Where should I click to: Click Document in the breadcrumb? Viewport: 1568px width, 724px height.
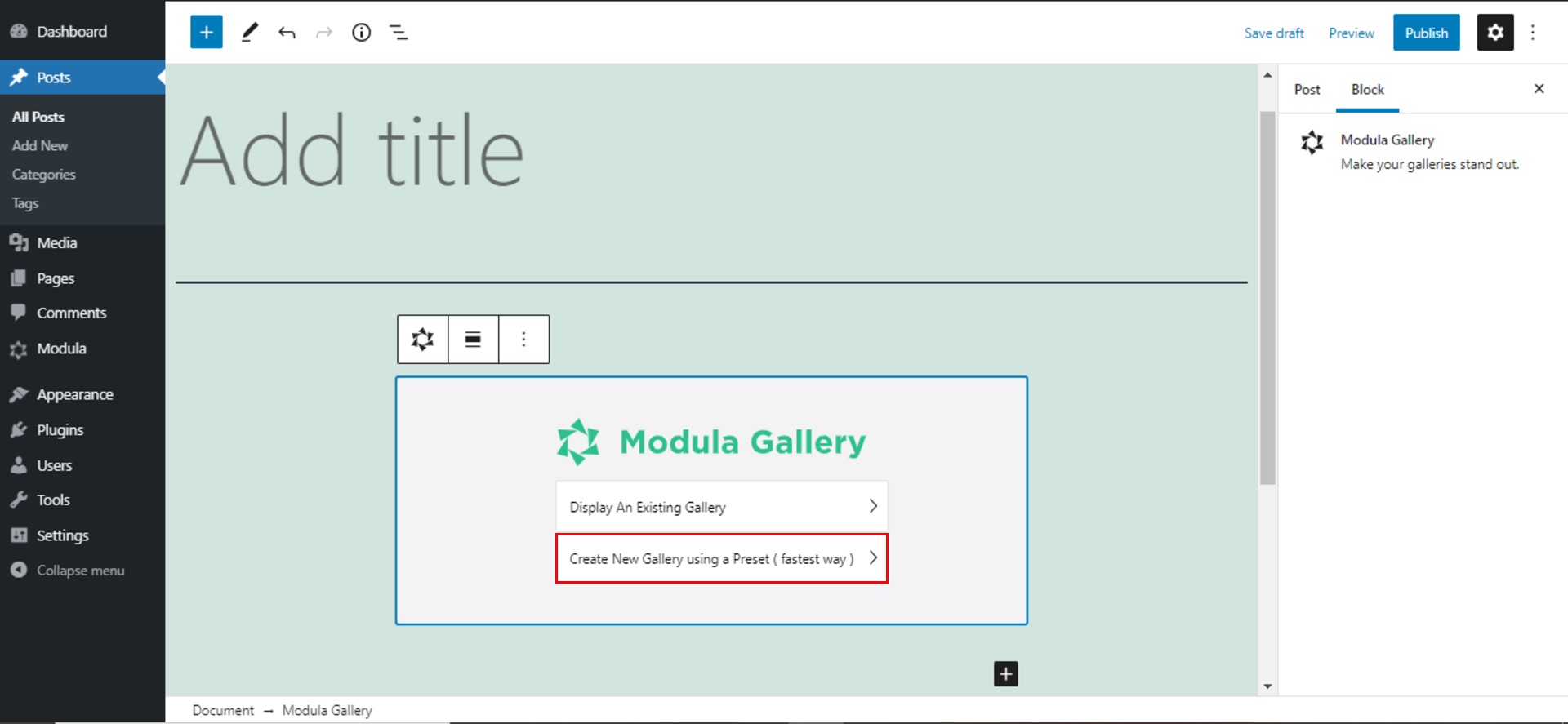point(223,710)
